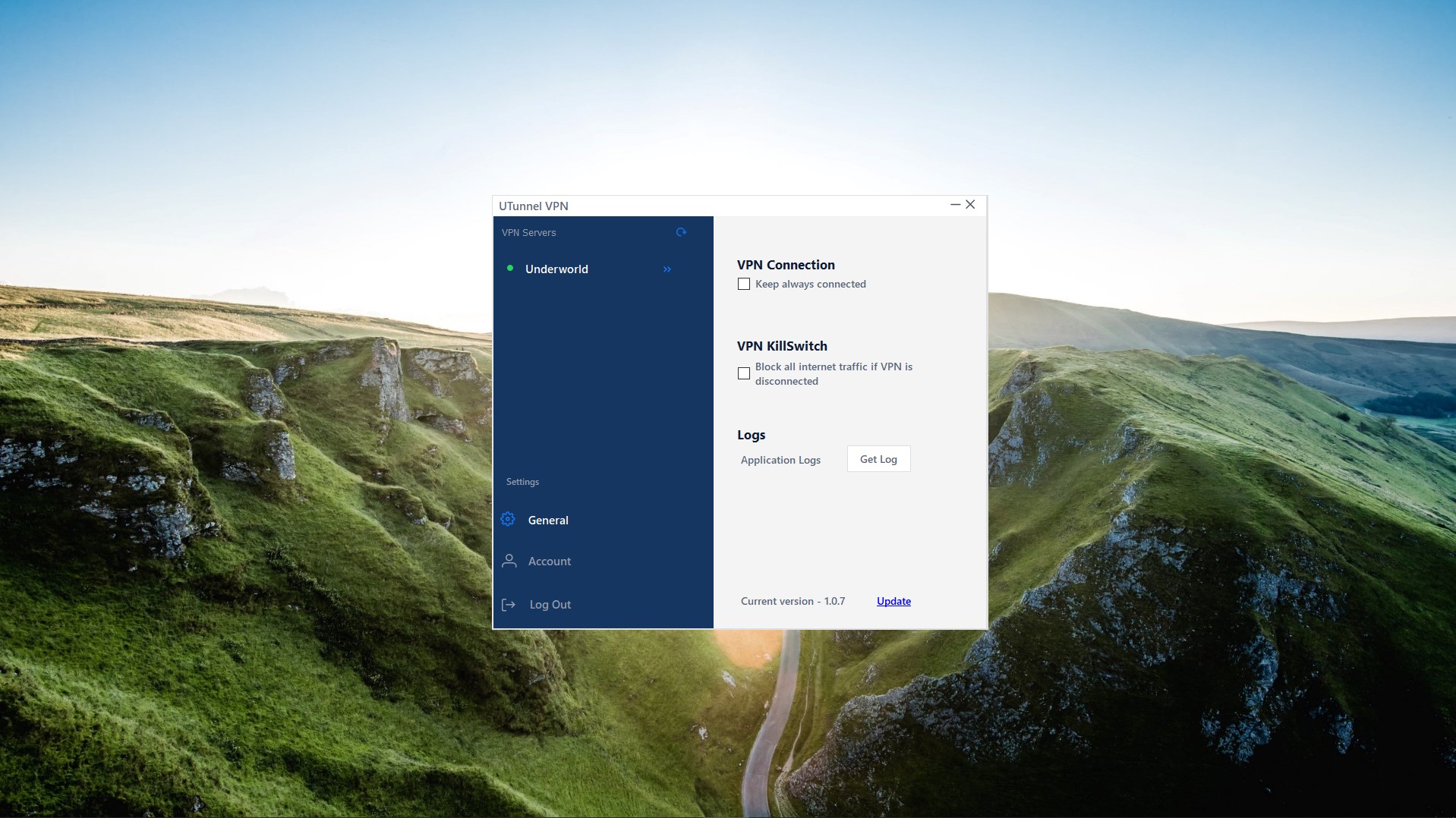The height and width of the screenshot is (818, 1456).
Task: Open server details via the double-chevron icon
Action: pyautogui.click(x=667, y=269)
